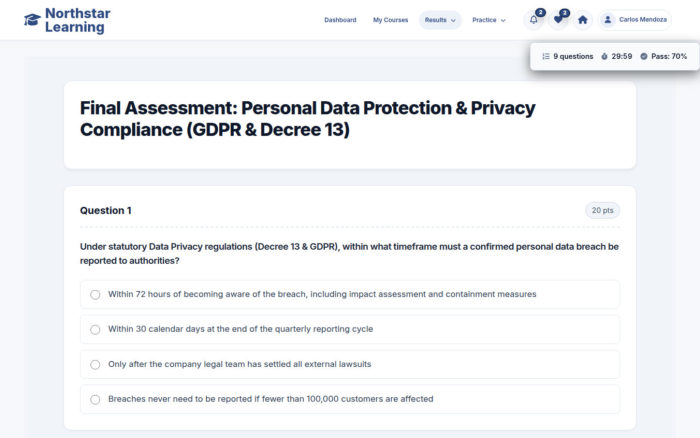Go to the home icon
The height and width of the screenshot is (438, 700).
pyautogui.click(x=583, y=20)
